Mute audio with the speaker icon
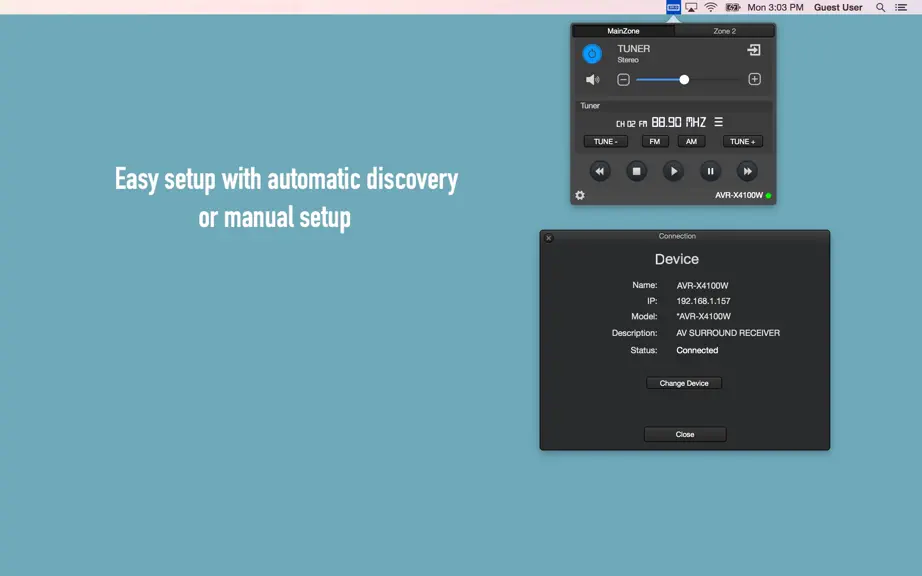922x576 pixels. click(x=592, y=79)
